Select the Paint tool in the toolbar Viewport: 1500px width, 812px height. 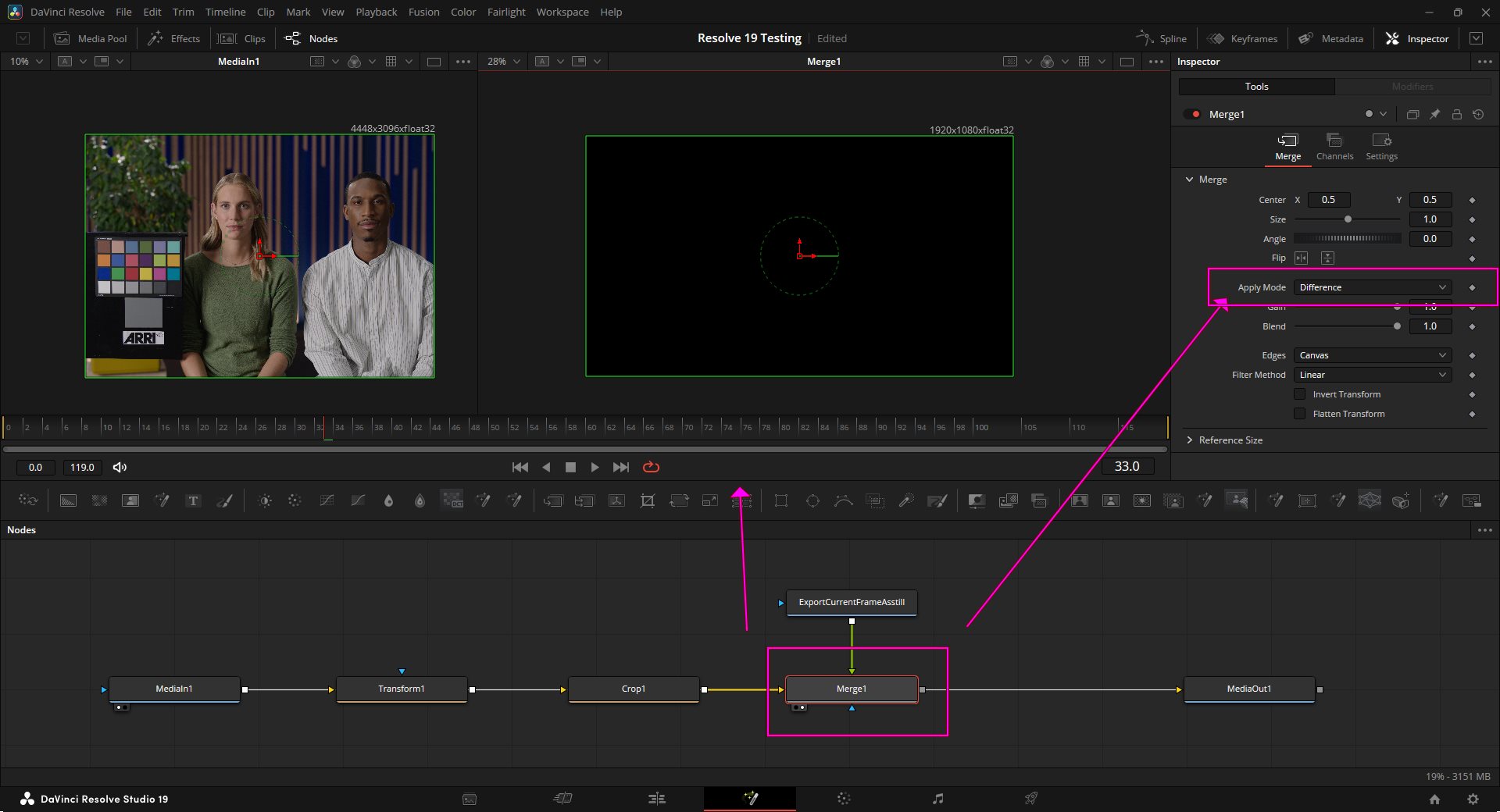[224, 501]
